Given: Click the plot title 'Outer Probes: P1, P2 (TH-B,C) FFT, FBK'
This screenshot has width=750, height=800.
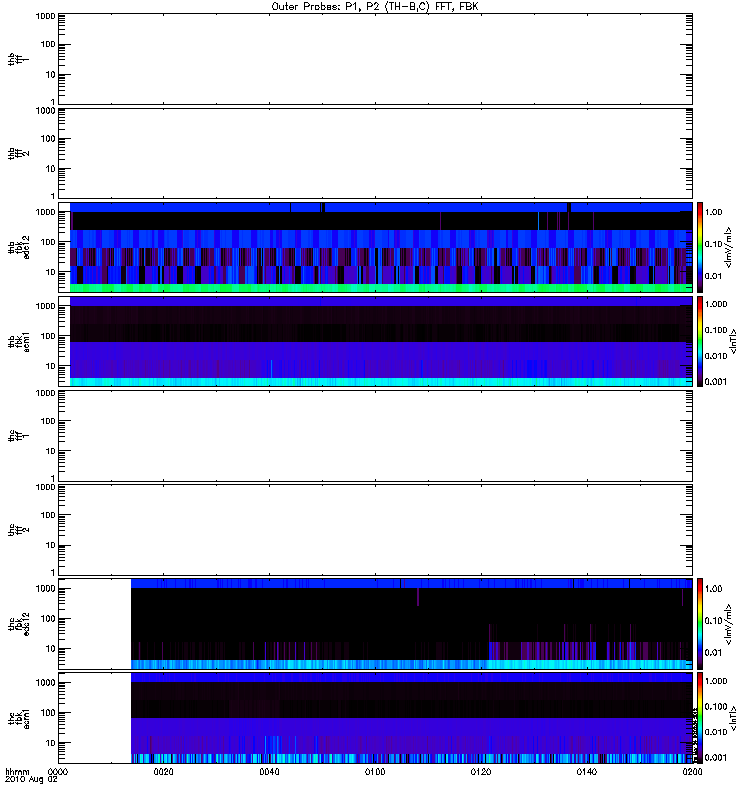Looking at the screenshot, I should [375, 7].
